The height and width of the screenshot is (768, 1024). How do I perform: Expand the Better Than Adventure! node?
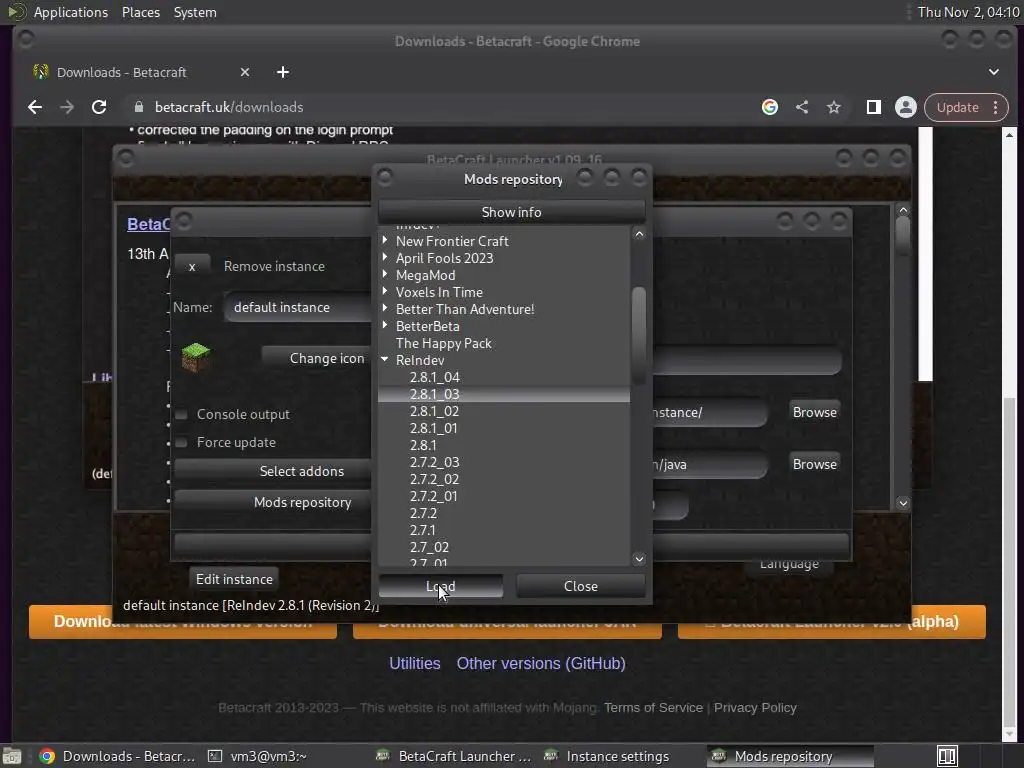pyautogui.click(x=385, y=308)
